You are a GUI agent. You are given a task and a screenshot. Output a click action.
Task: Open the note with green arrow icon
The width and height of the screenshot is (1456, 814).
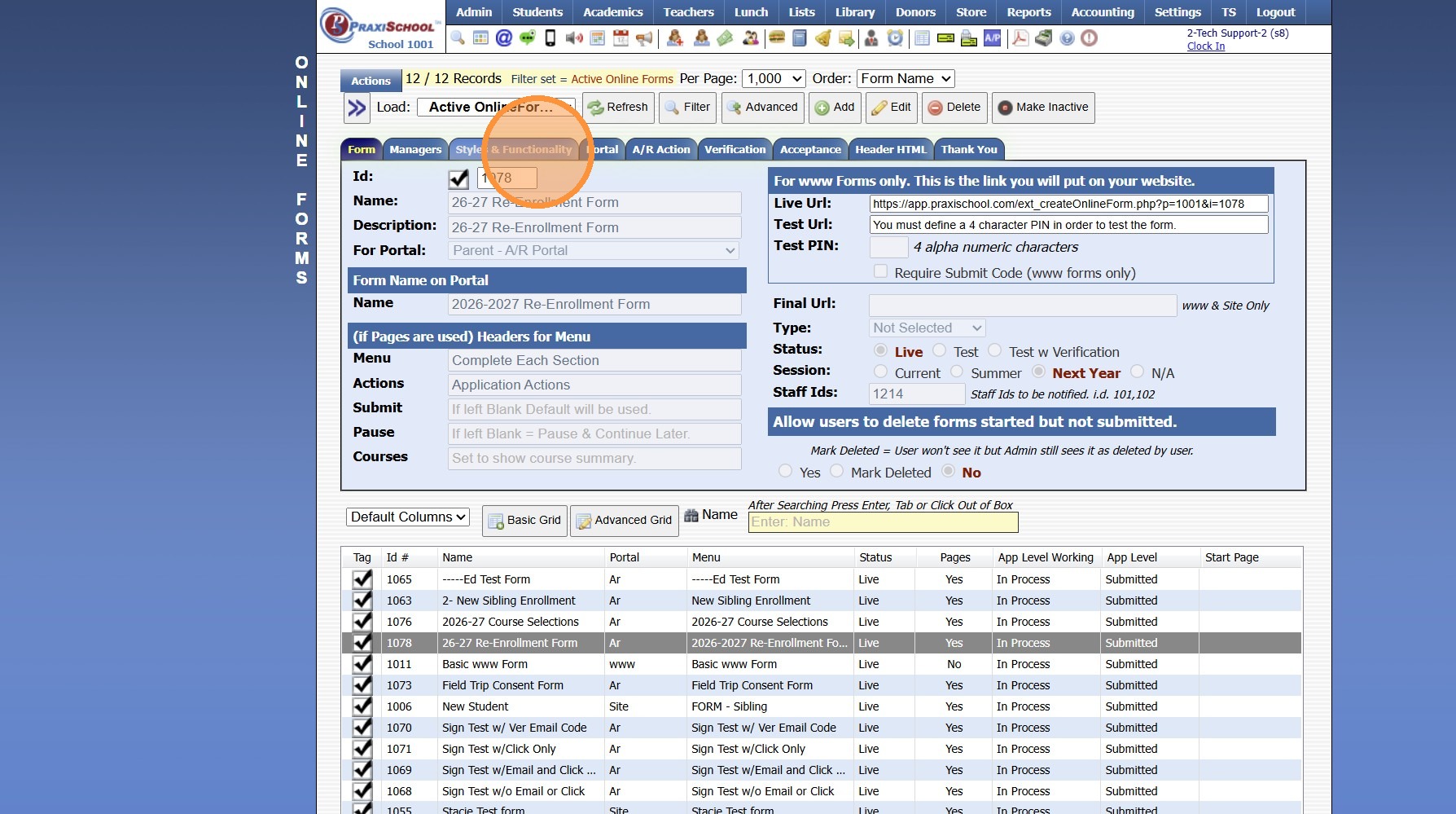point(847,37)
